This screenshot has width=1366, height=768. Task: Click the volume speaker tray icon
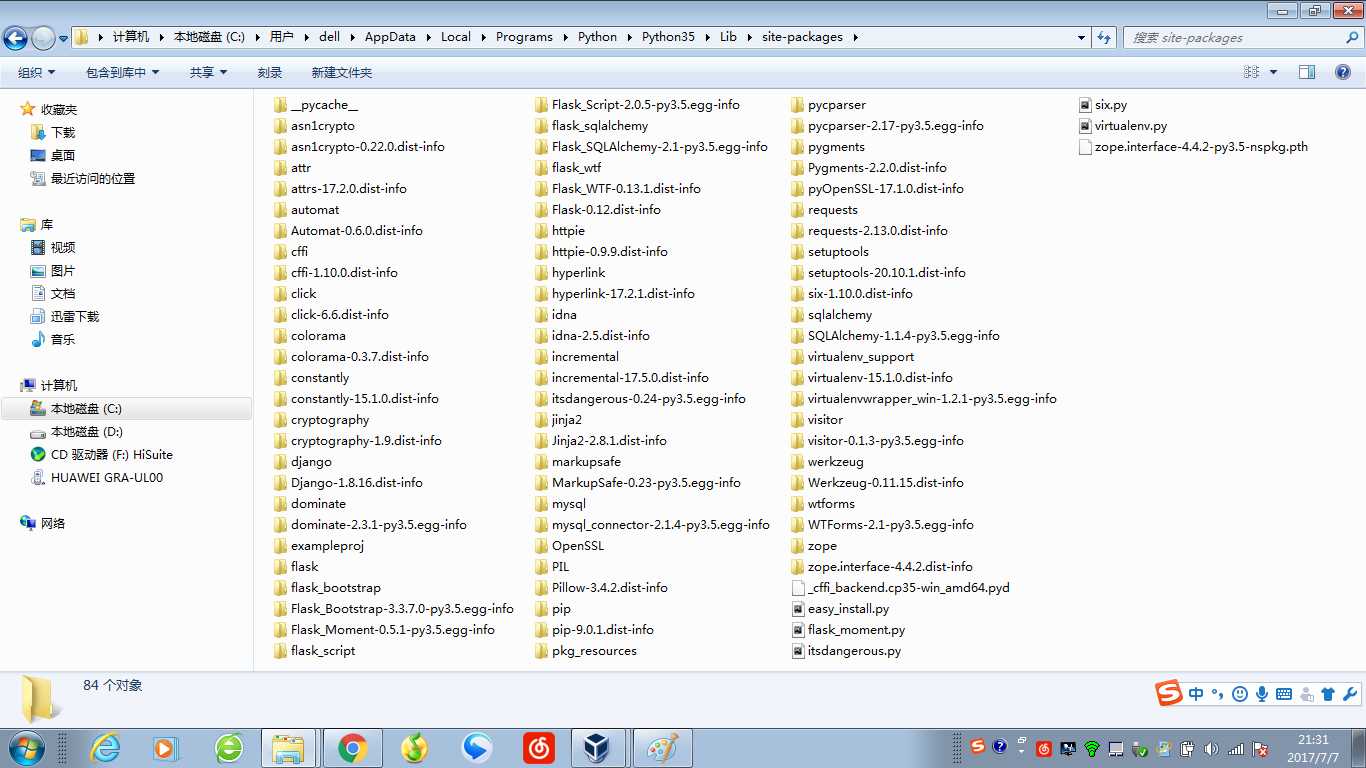(x=1211, y=748)
